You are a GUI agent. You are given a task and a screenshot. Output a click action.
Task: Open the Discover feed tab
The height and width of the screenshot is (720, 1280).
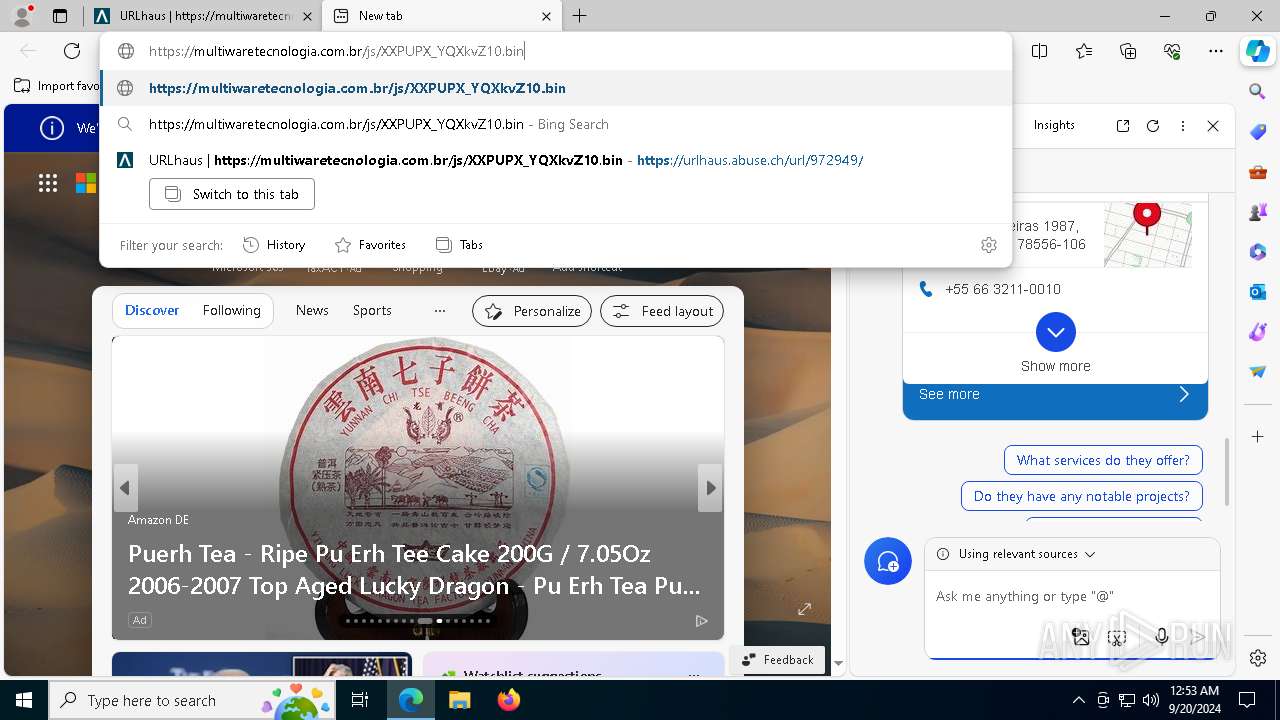pyautogui.click(x=152, y=310)
